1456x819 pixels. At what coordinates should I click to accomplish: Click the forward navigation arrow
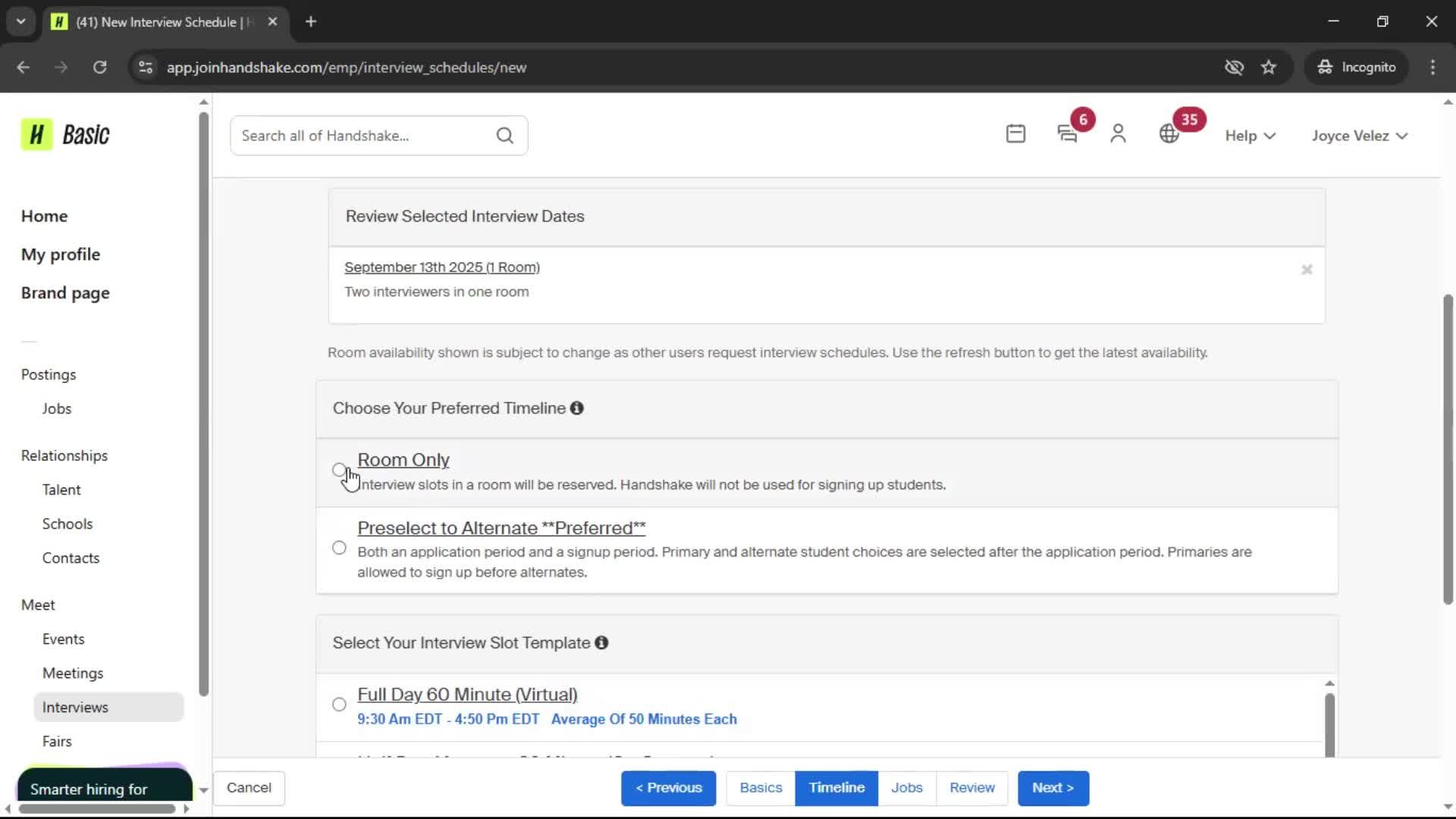[x=61, y=67]
